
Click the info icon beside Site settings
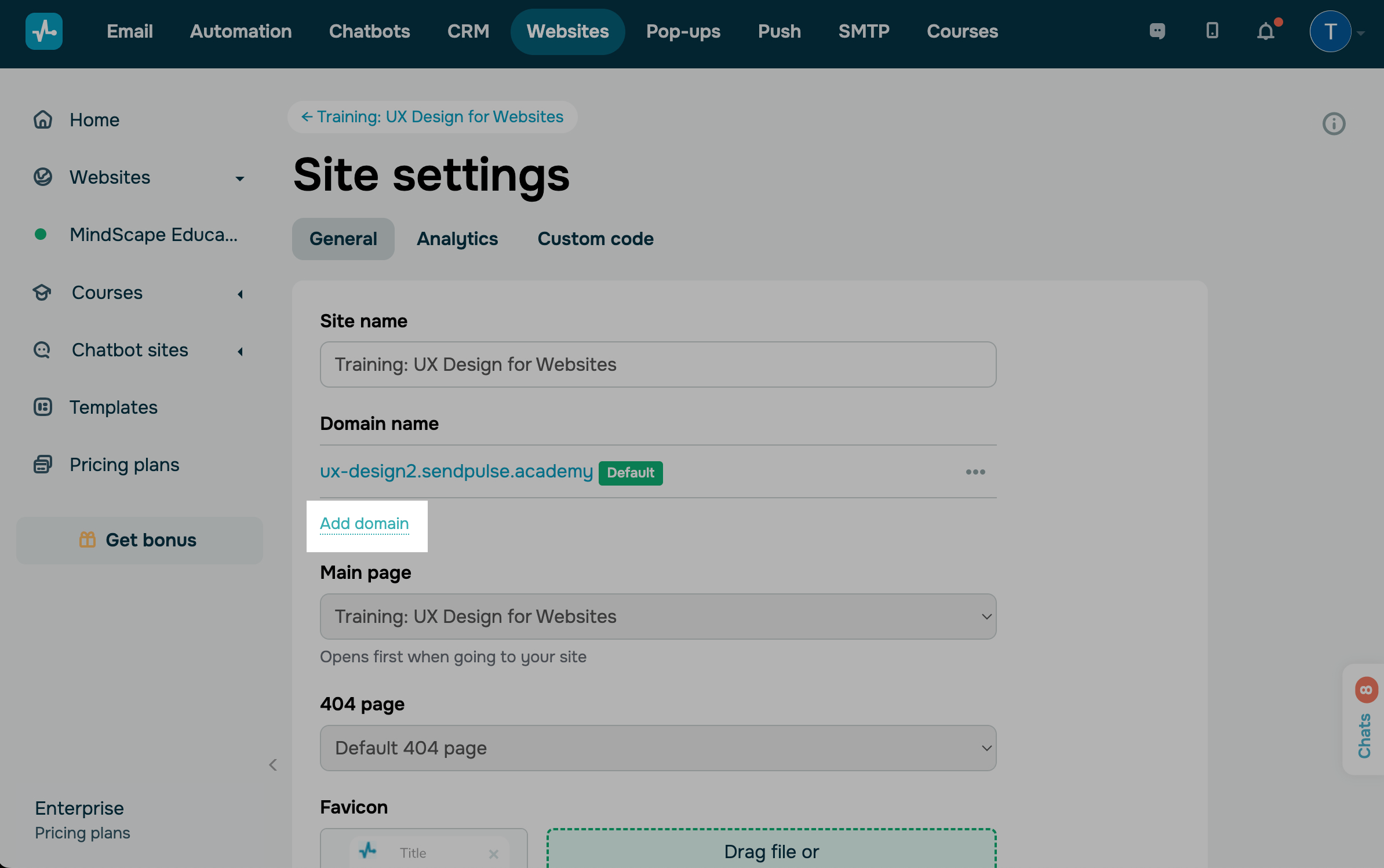[1334, 123]
